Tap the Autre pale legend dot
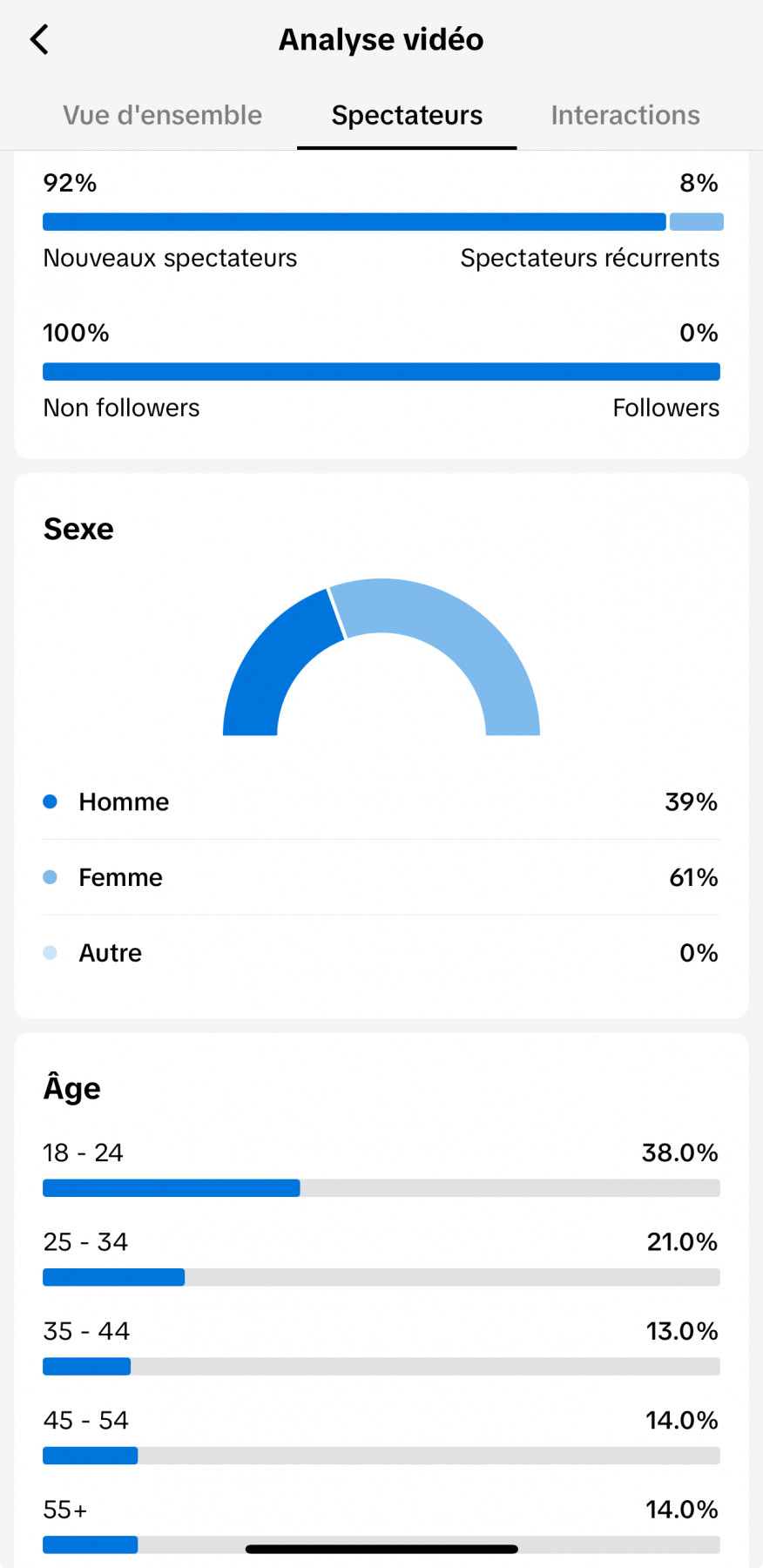 click(x=51, y=953)
